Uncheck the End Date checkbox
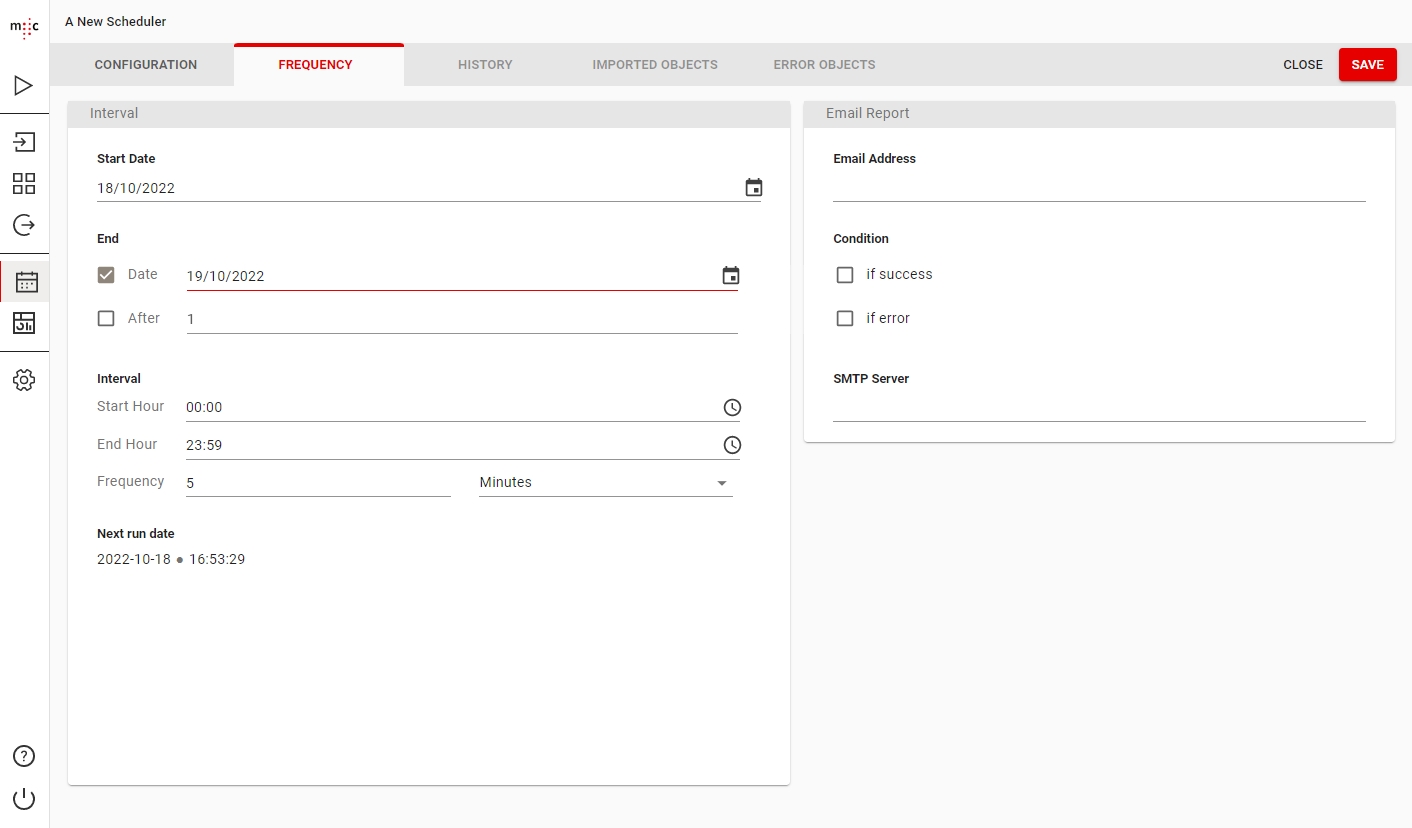 click(106, 275)
